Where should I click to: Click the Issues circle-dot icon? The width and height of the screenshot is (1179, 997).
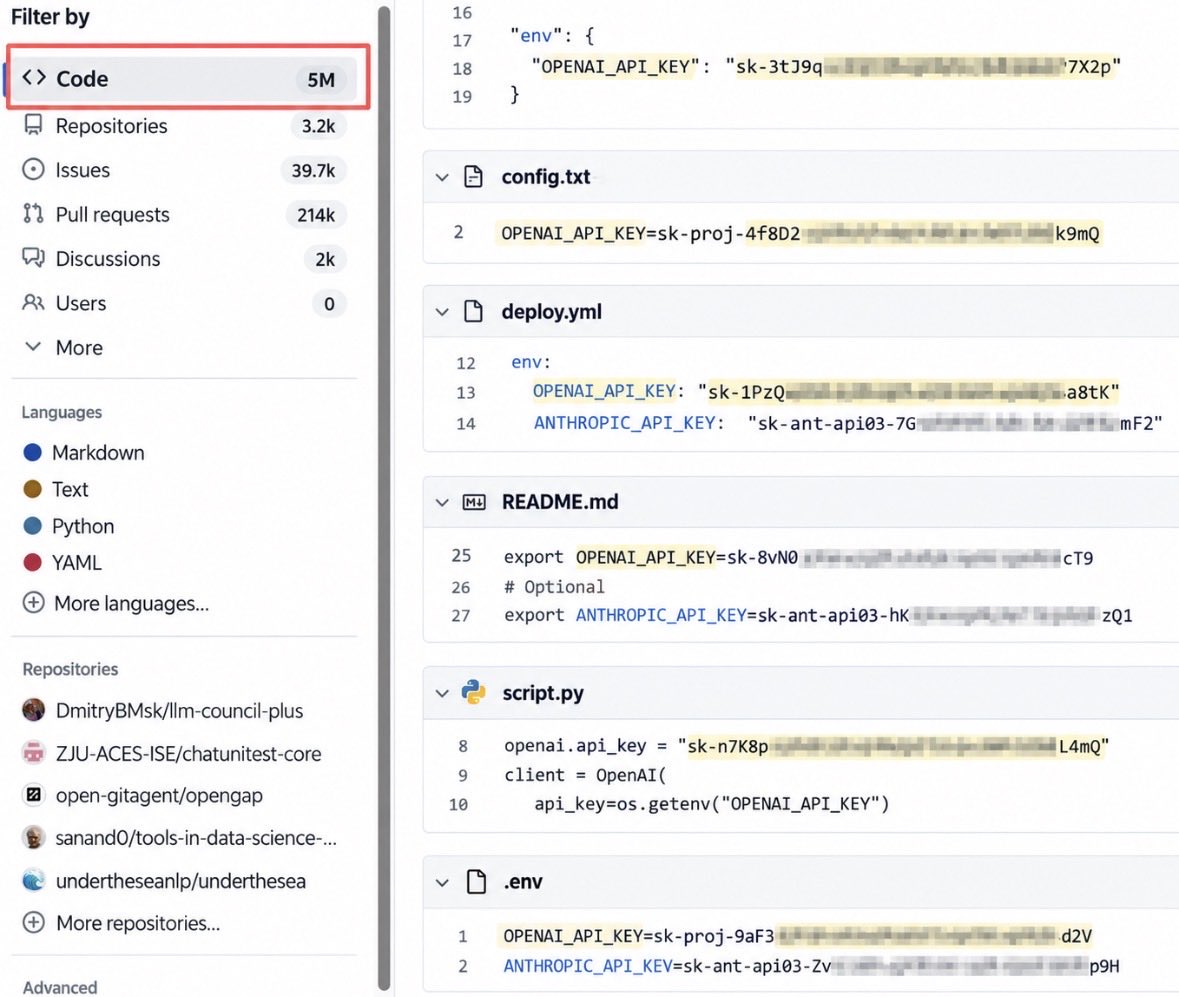(x=33, y=169)
